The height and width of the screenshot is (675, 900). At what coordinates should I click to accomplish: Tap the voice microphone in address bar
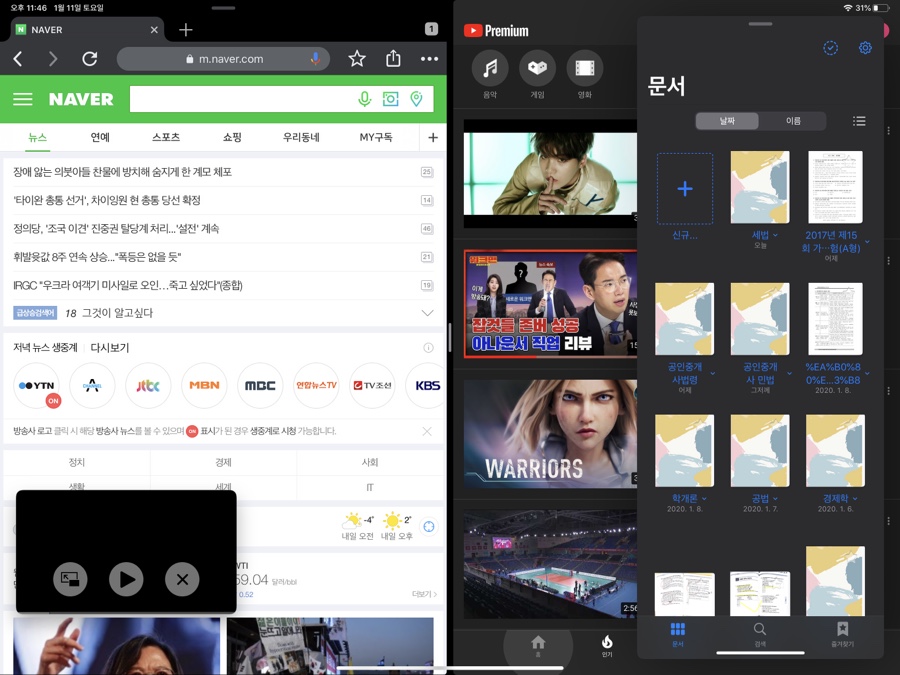click(x=315, y=59)
